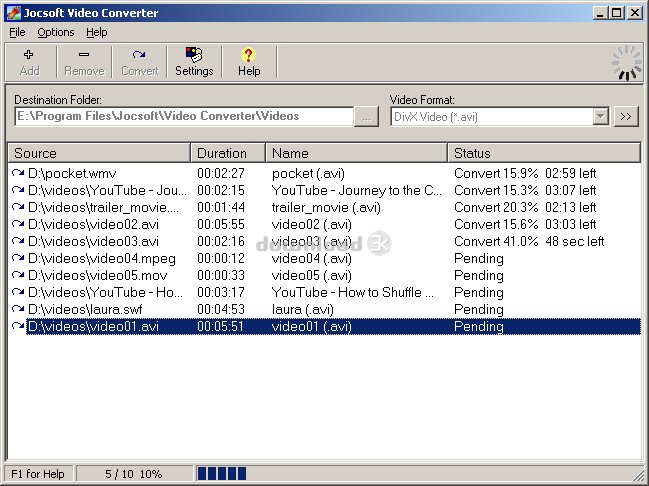Click the duration 00:00:12 cell

coord(221,258)
